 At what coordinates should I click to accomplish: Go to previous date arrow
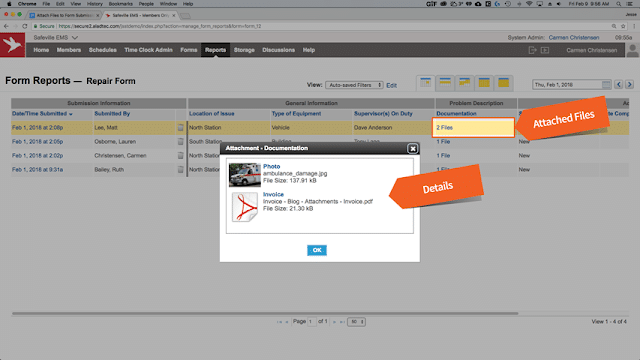[x=619, y=84]
